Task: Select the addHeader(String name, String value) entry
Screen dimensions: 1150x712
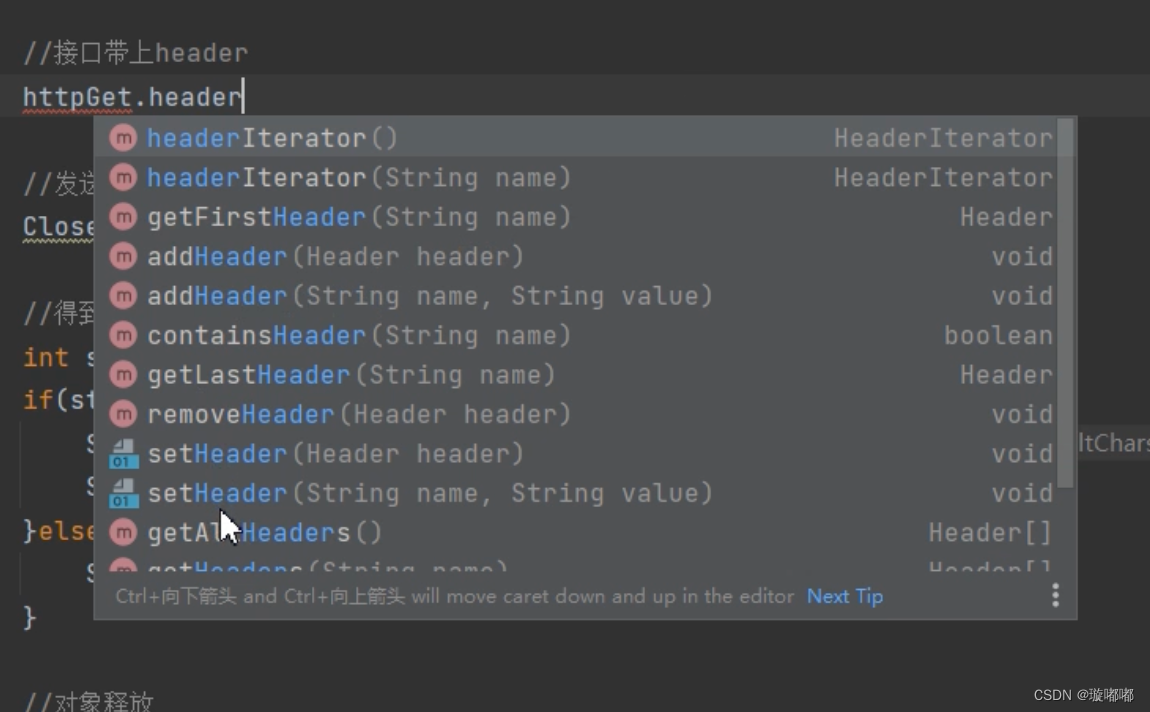Action: pos(400,296)
